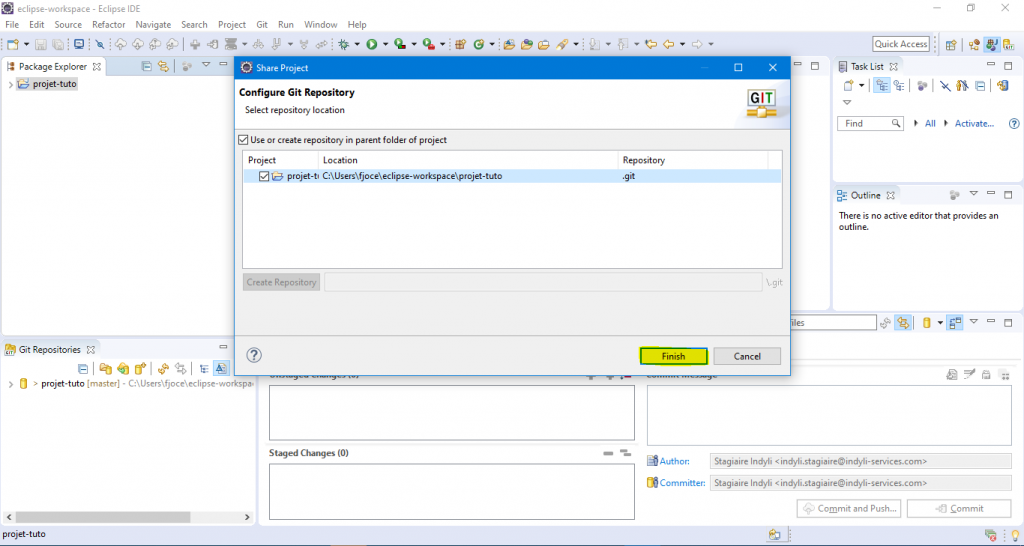The height and width of the screenshot is (546, 1024).
Task: Expand projet-tuto repository in Git Repositories
Action: [x=10, y=384]
